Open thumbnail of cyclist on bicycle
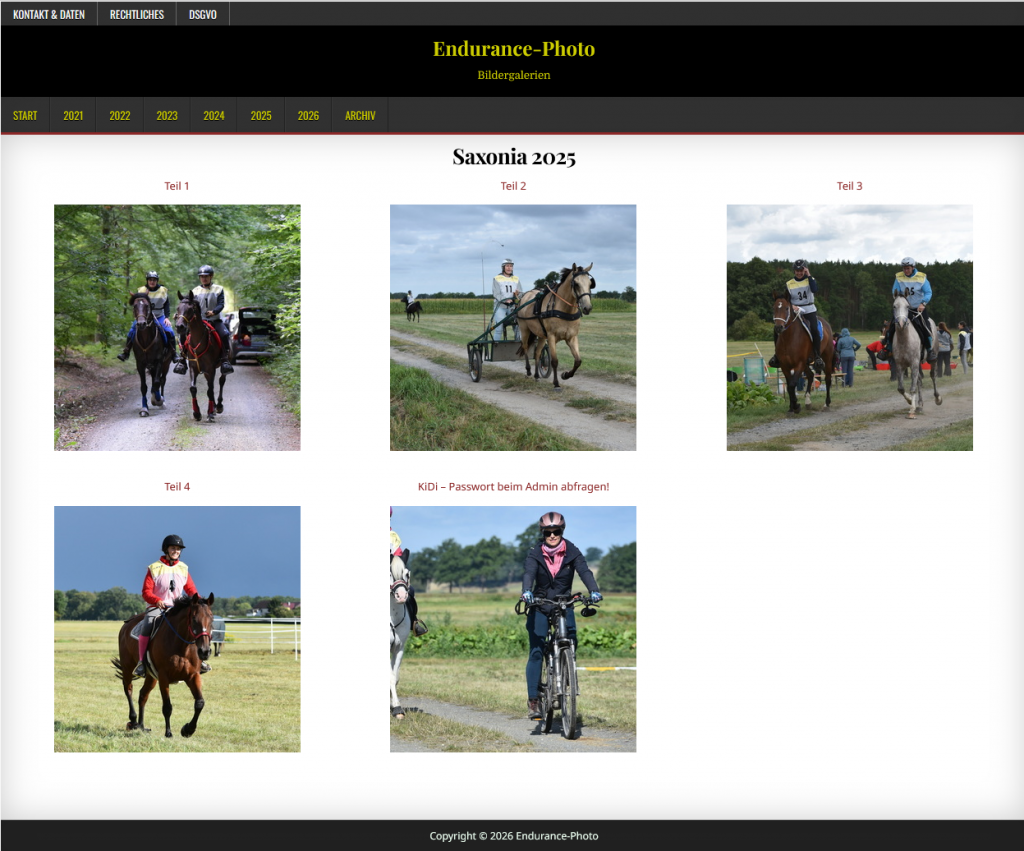1024x851 pixels. [x=513, y=629]
